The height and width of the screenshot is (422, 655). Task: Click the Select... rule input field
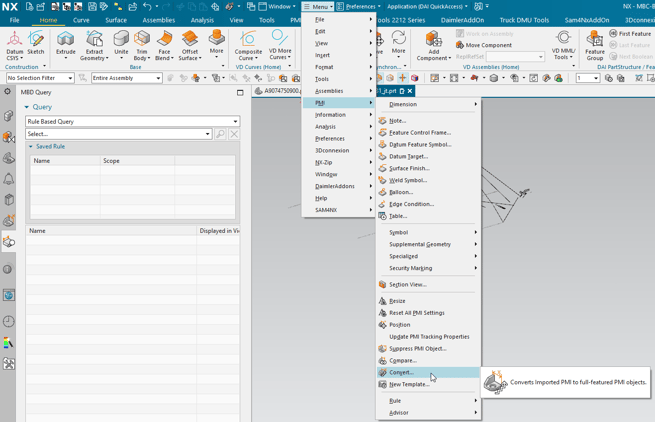[x=118, y=134]
